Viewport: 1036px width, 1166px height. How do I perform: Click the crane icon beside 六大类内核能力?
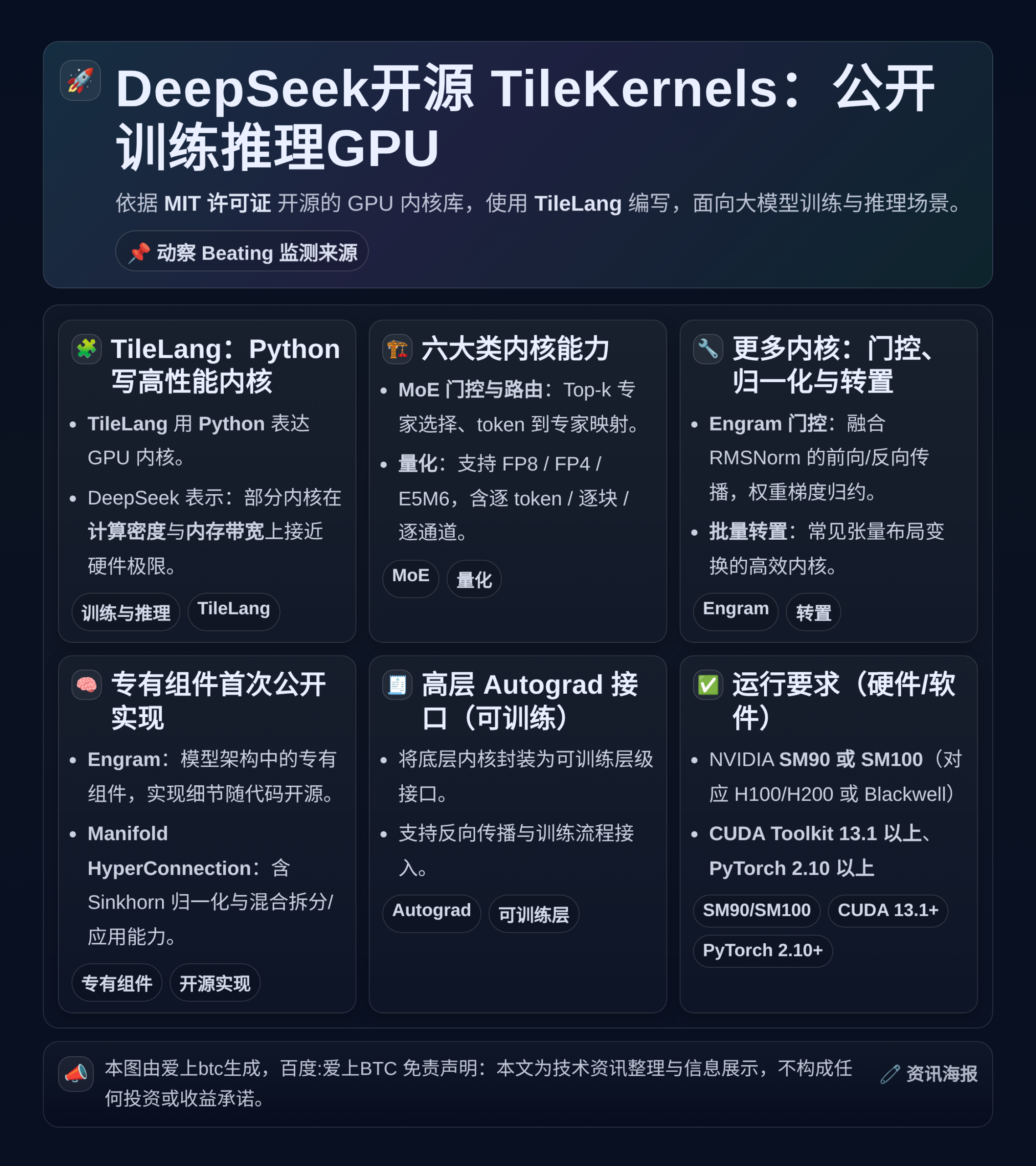click(x=397, y=348)
